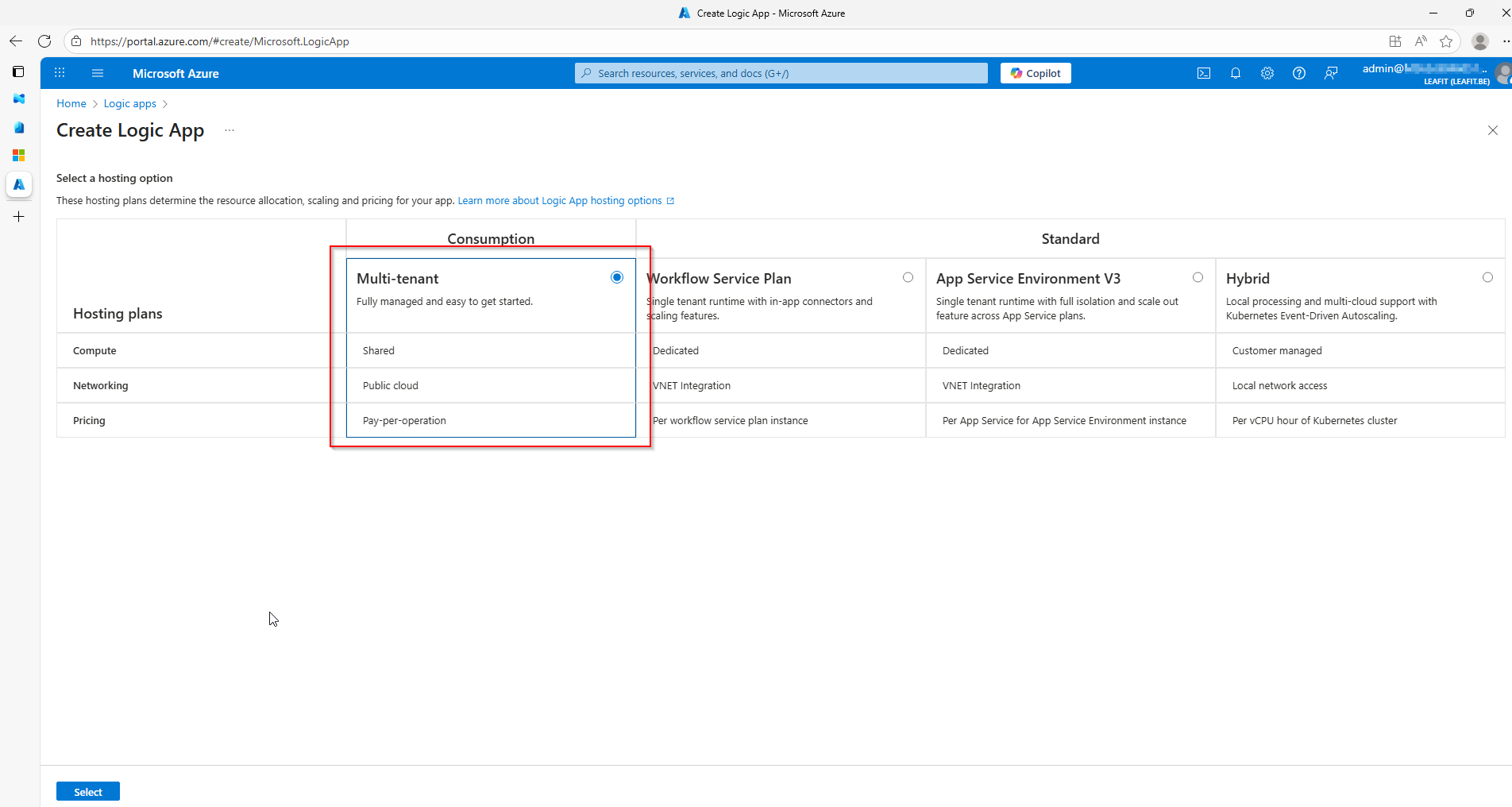
Task: Show Azure portal hamburger menu
Action: tap(98, 73)
